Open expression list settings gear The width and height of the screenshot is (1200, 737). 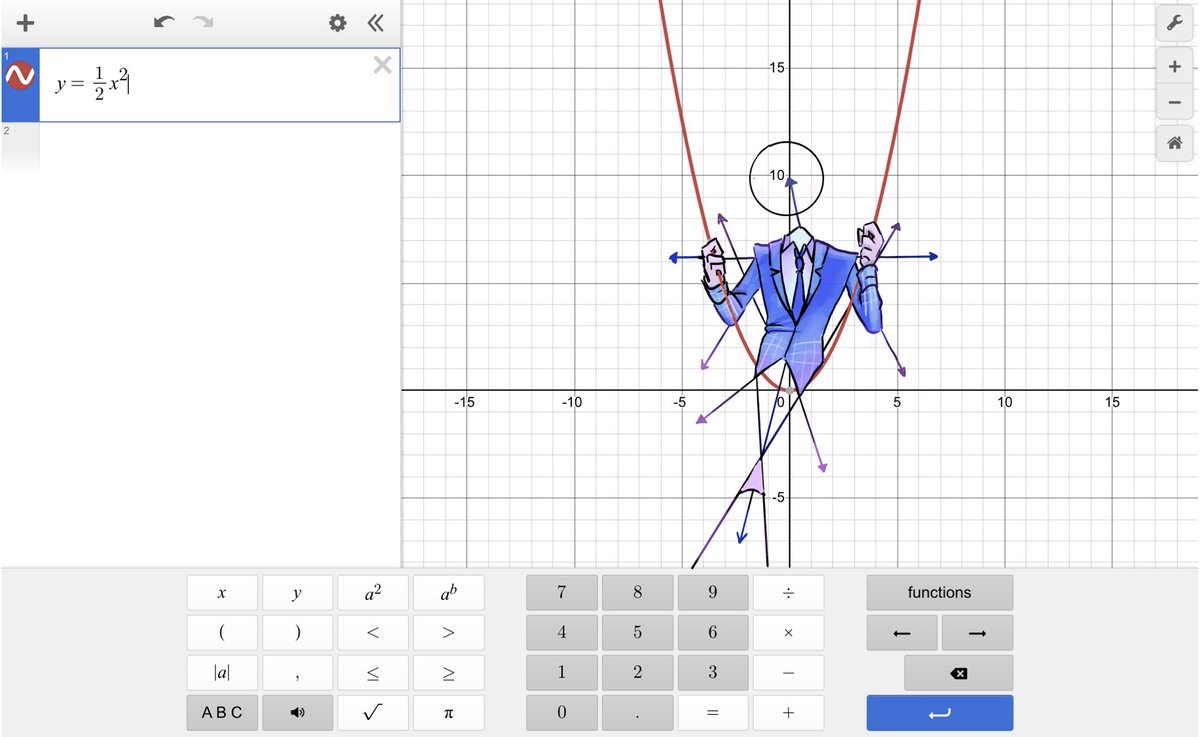[x=338, y=22]
